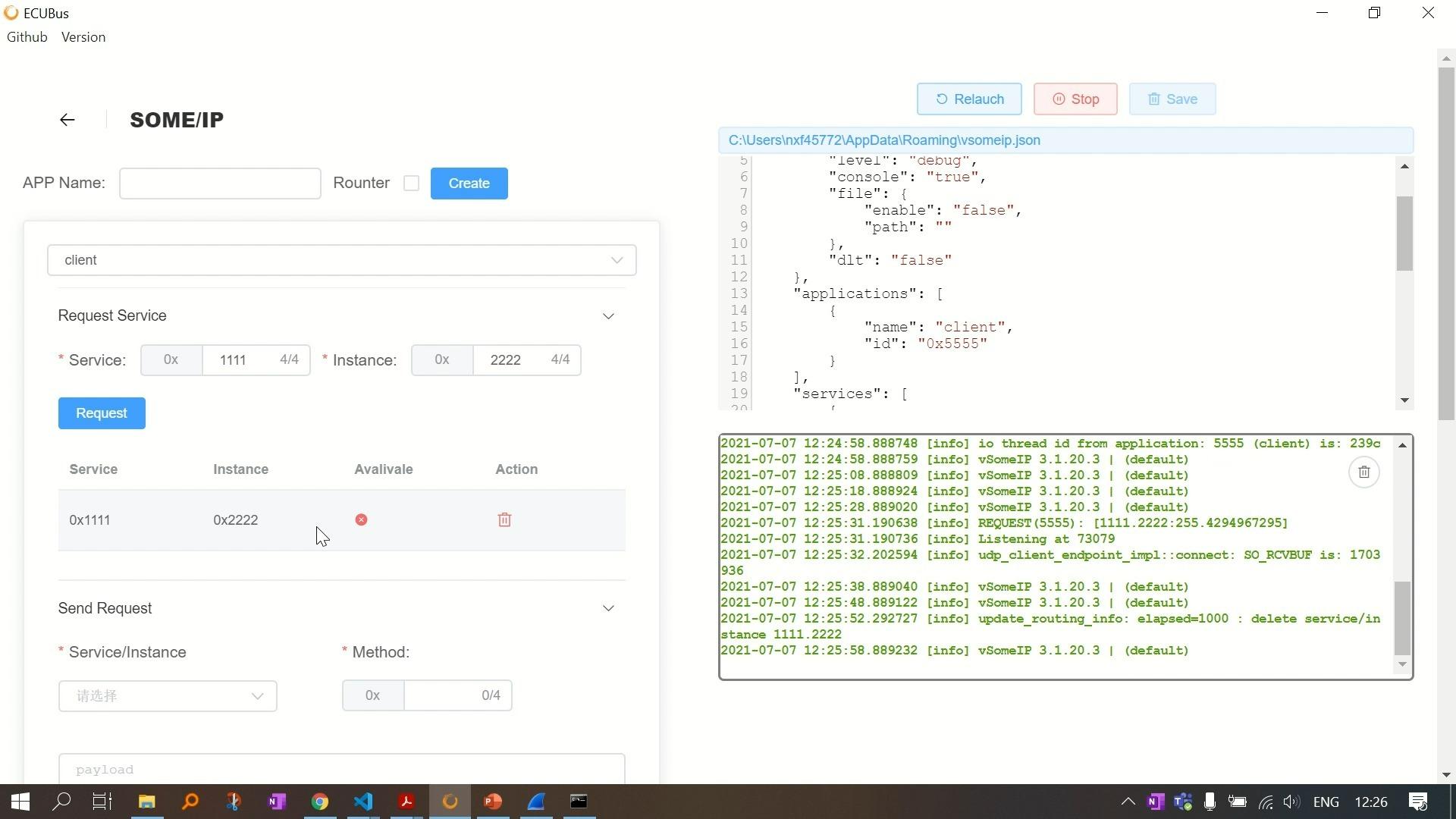Select the ECUBus icon in the taskbar
Image resolution: width=1456 pixels, height=819 pixels.
450,802
